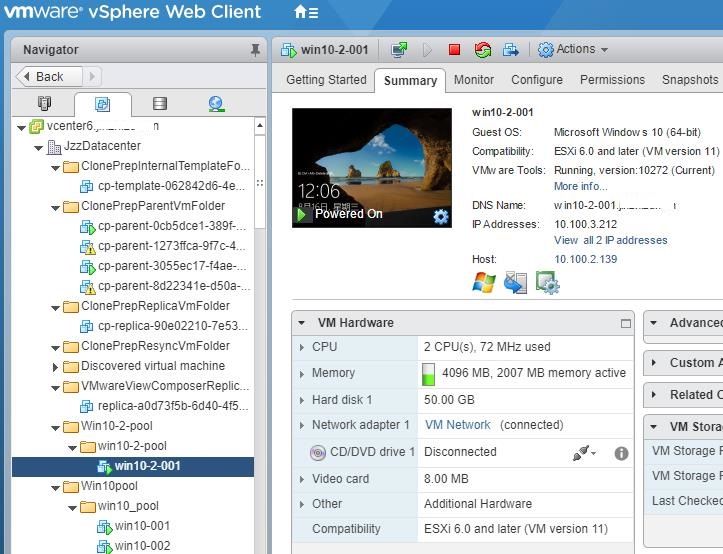
Task: Open the VM Network link
Action: coord(458,425)
